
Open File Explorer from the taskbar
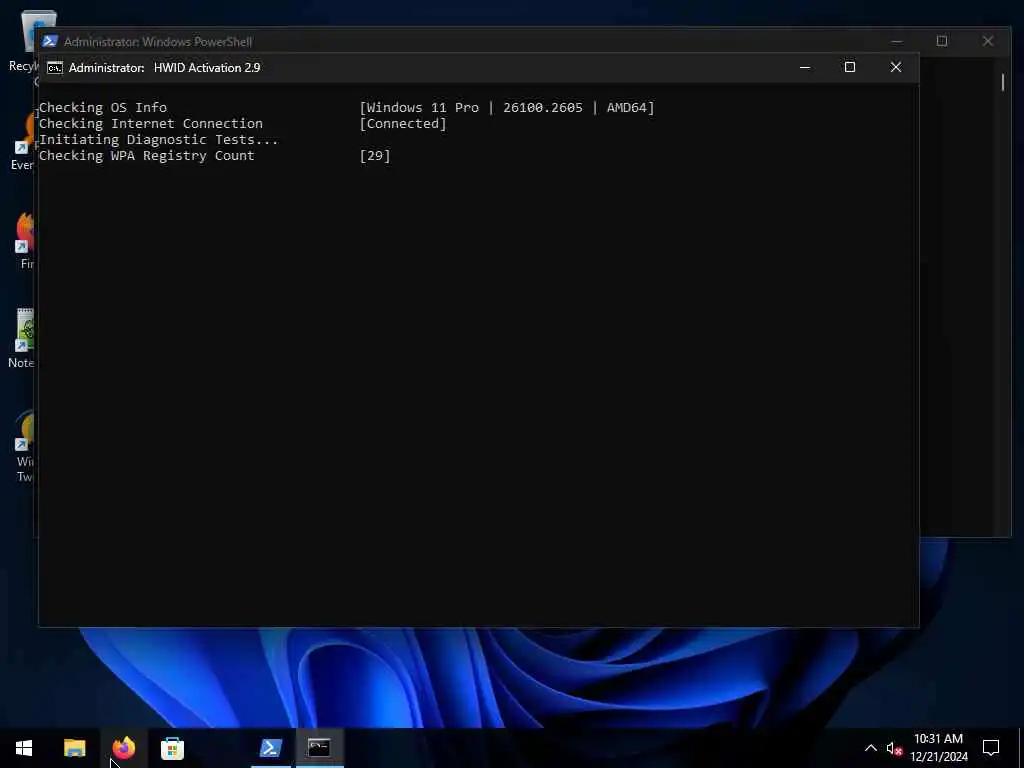pyautogui.click(x=74, y=748)
